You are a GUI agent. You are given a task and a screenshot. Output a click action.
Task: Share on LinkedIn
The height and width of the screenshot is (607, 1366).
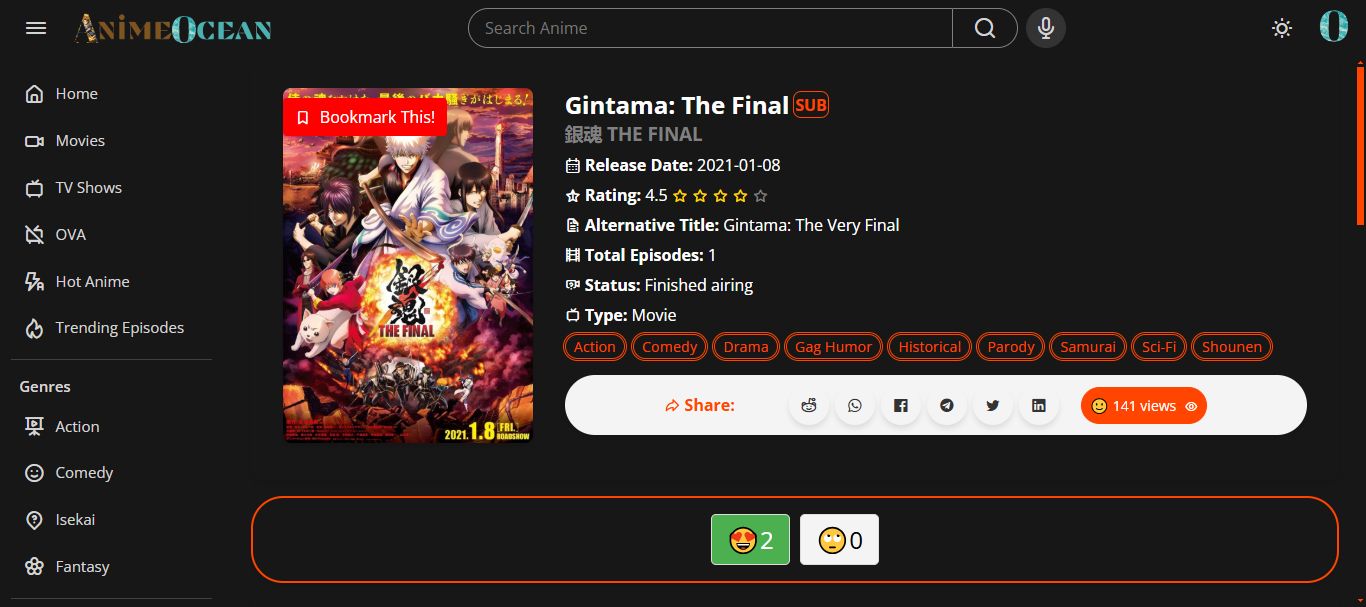point(1039,405)
